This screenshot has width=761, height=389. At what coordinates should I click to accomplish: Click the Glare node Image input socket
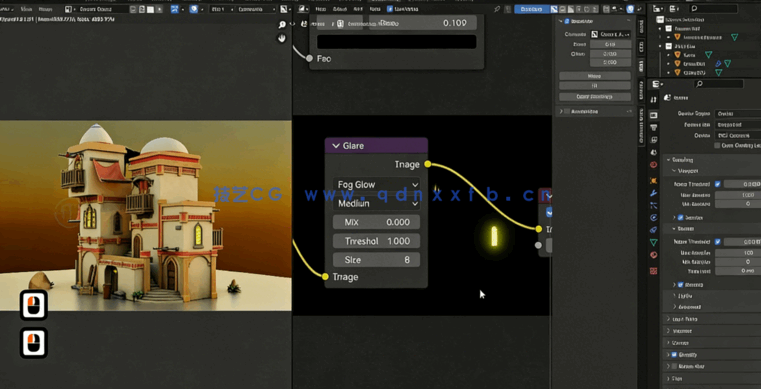(x=325, y=276)
